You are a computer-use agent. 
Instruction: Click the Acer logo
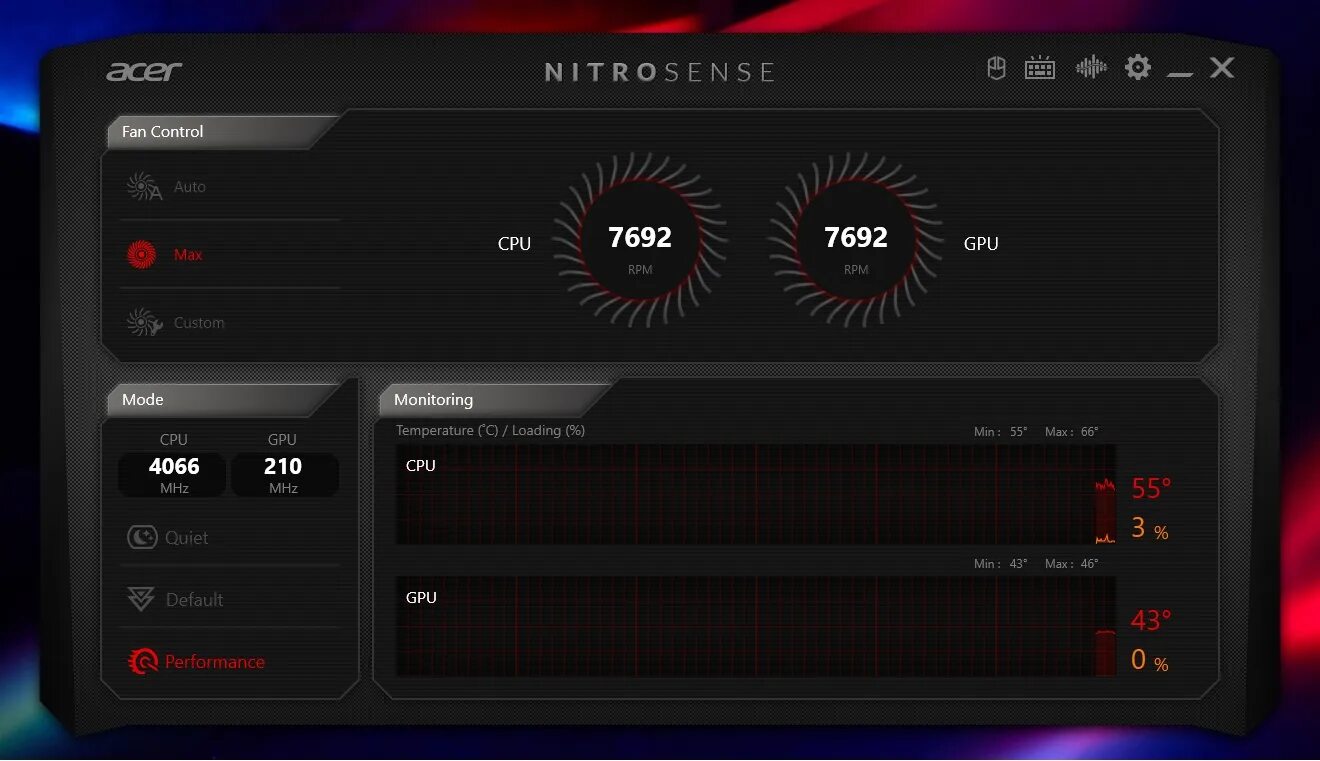(x=144, y=72)
